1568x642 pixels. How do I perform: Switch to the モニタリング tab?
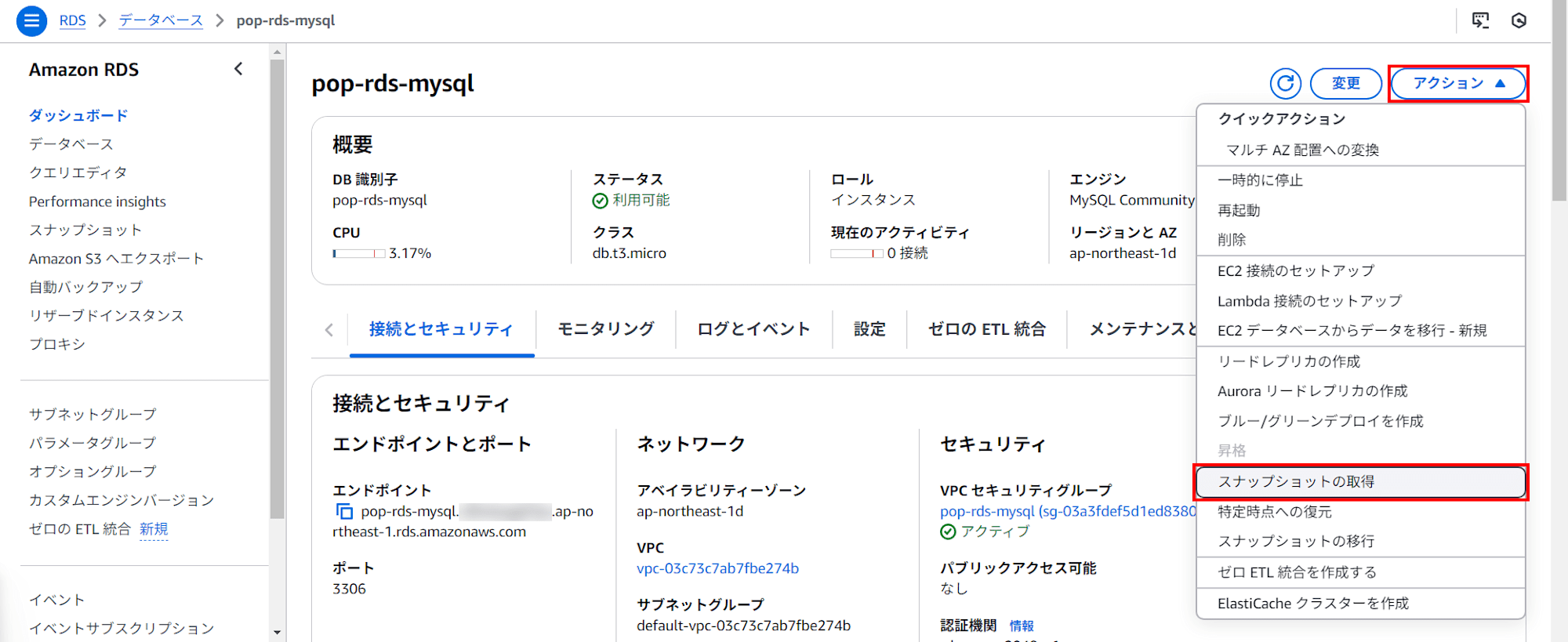(x=606, y=329)
